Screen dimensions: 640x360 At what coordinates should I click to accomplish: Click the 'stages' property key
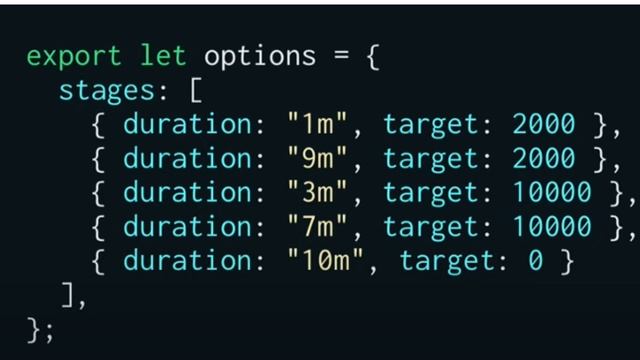(x=107, y=91)
